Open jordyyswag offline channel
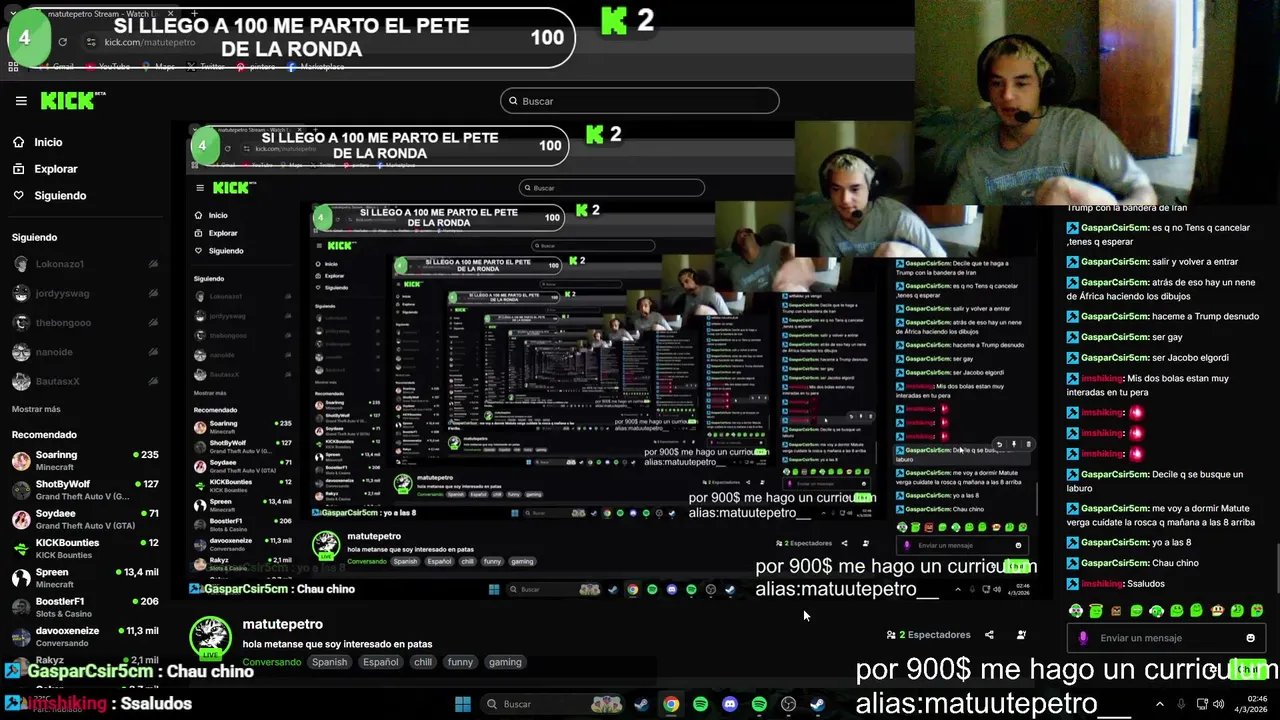Image resolution: width=1280 pixels, height=720 pixels. tap(86, 293)
